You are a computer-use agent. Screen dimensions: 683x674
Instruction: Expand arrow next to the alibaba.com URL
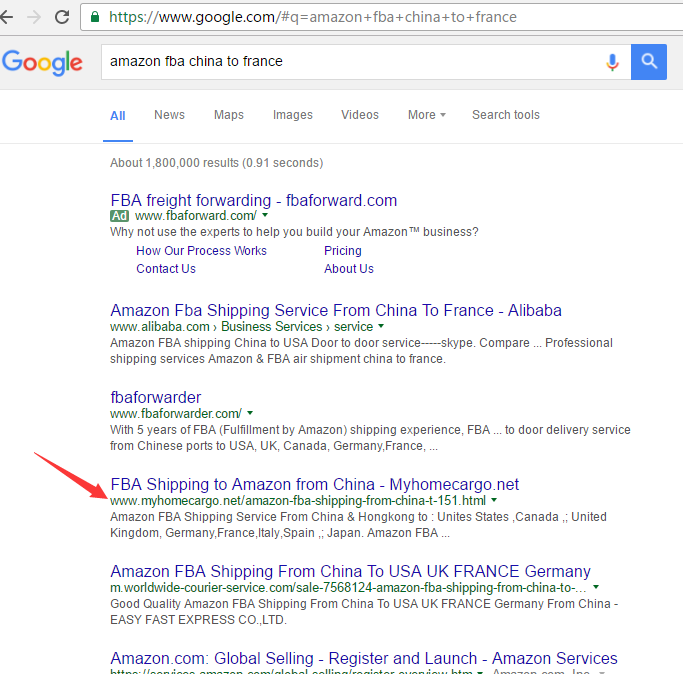tap(381, 326)
